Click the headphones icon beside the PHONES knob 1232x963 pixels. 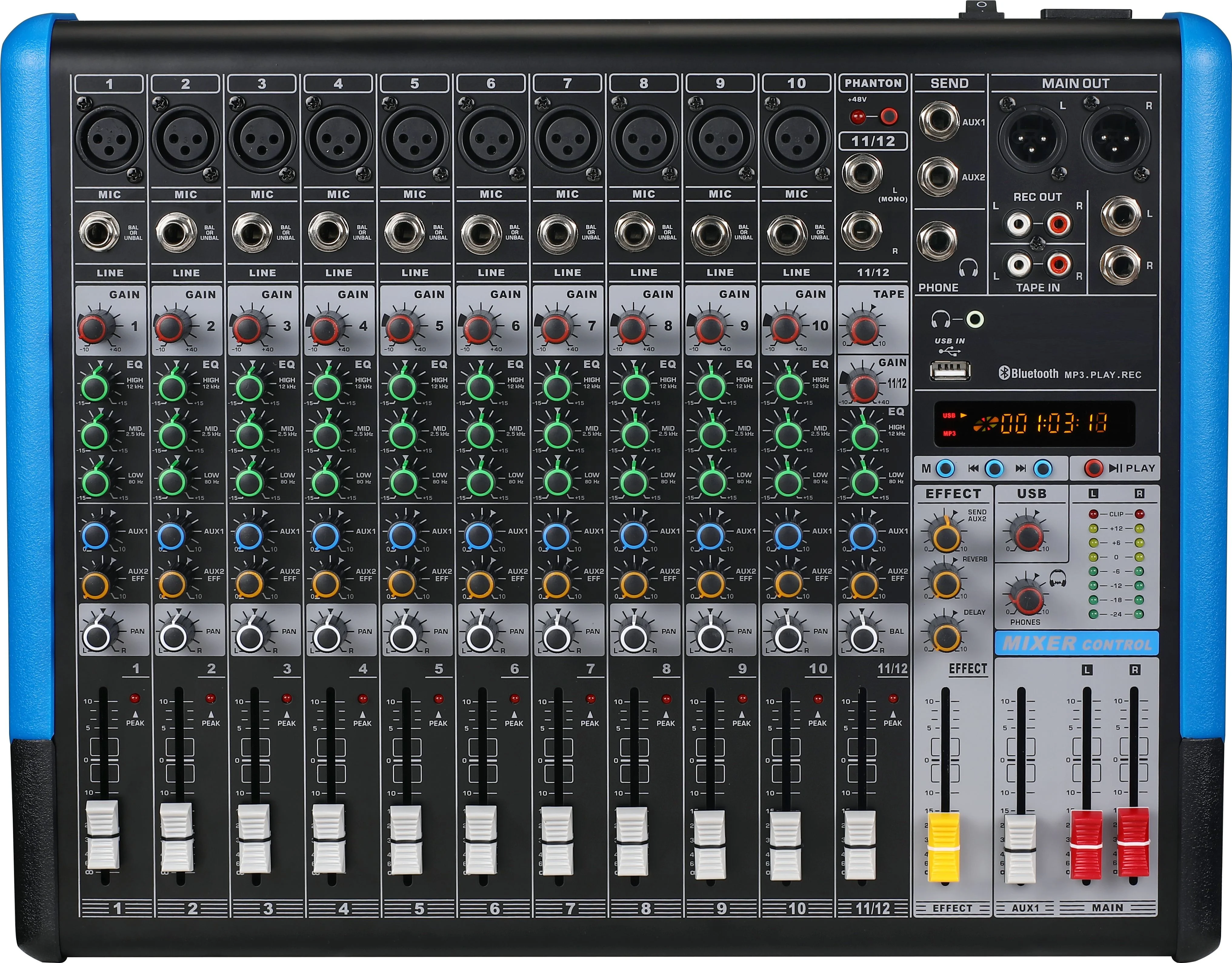tap(1058, 579)
